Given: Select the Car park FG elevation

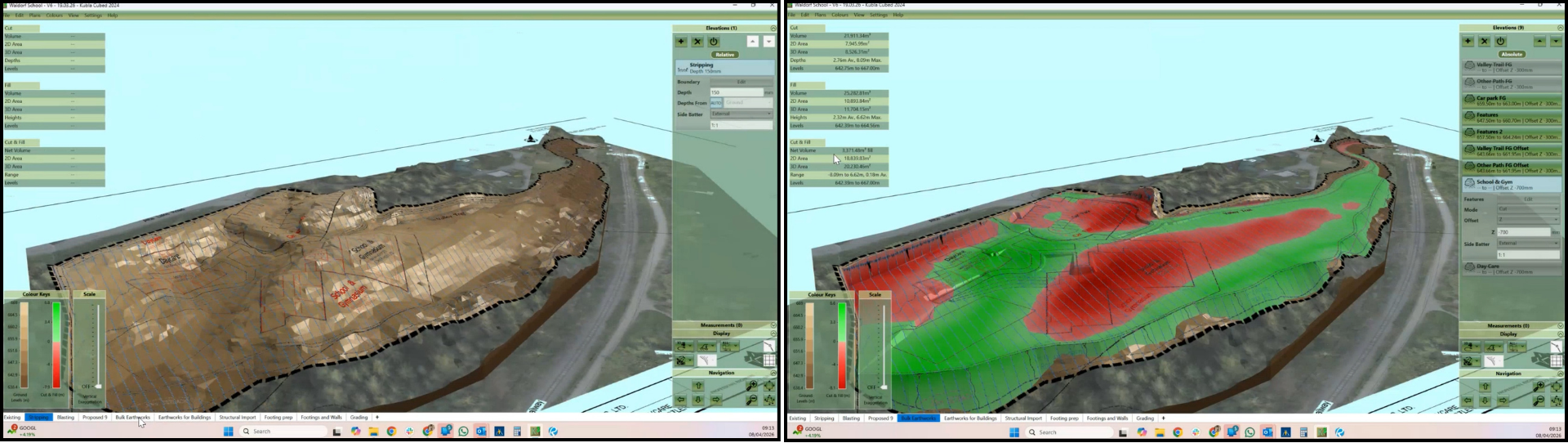Looking at the screenshot, I should click(x=1511, y=101).
